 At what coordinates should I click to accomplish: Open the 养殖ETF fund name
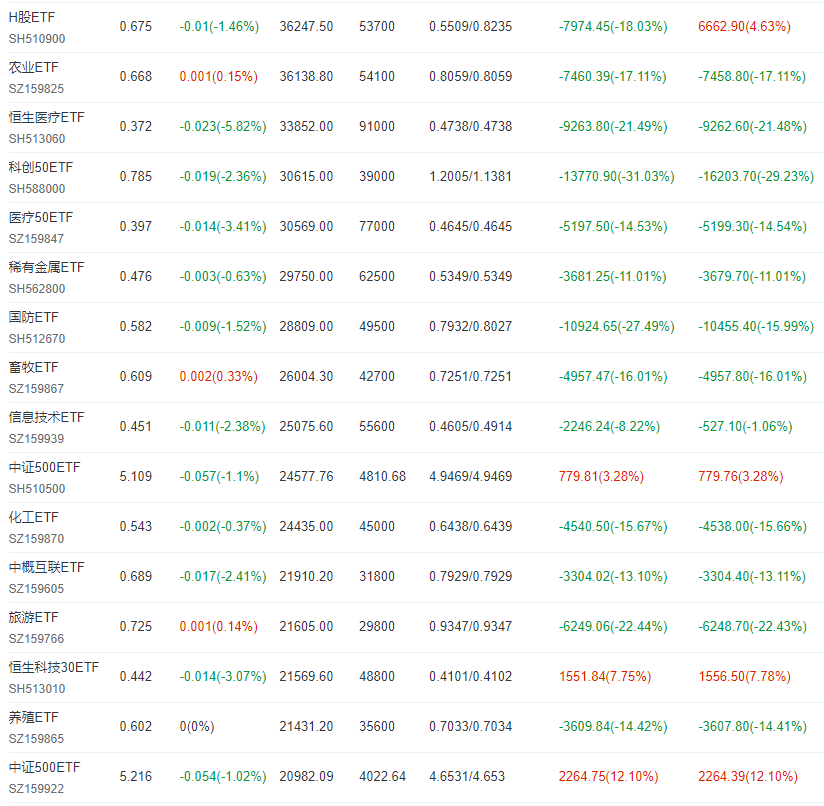point(34,717)
